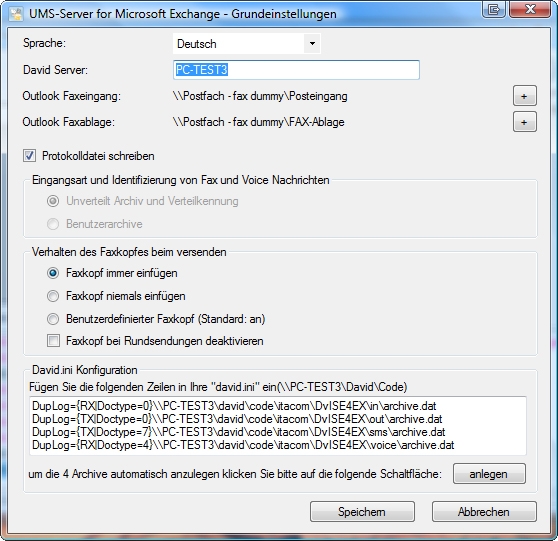Enable Faxkopf bei Rundsendungen deaktivieren

[x=53, y=341]
